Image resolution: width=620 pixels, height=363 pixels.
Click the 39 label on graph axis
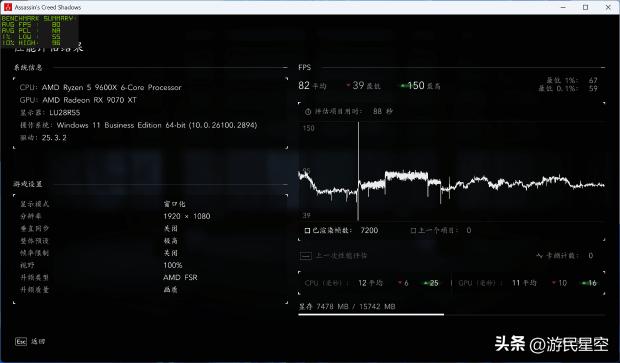pyautogui.click(x=306, y=216)
